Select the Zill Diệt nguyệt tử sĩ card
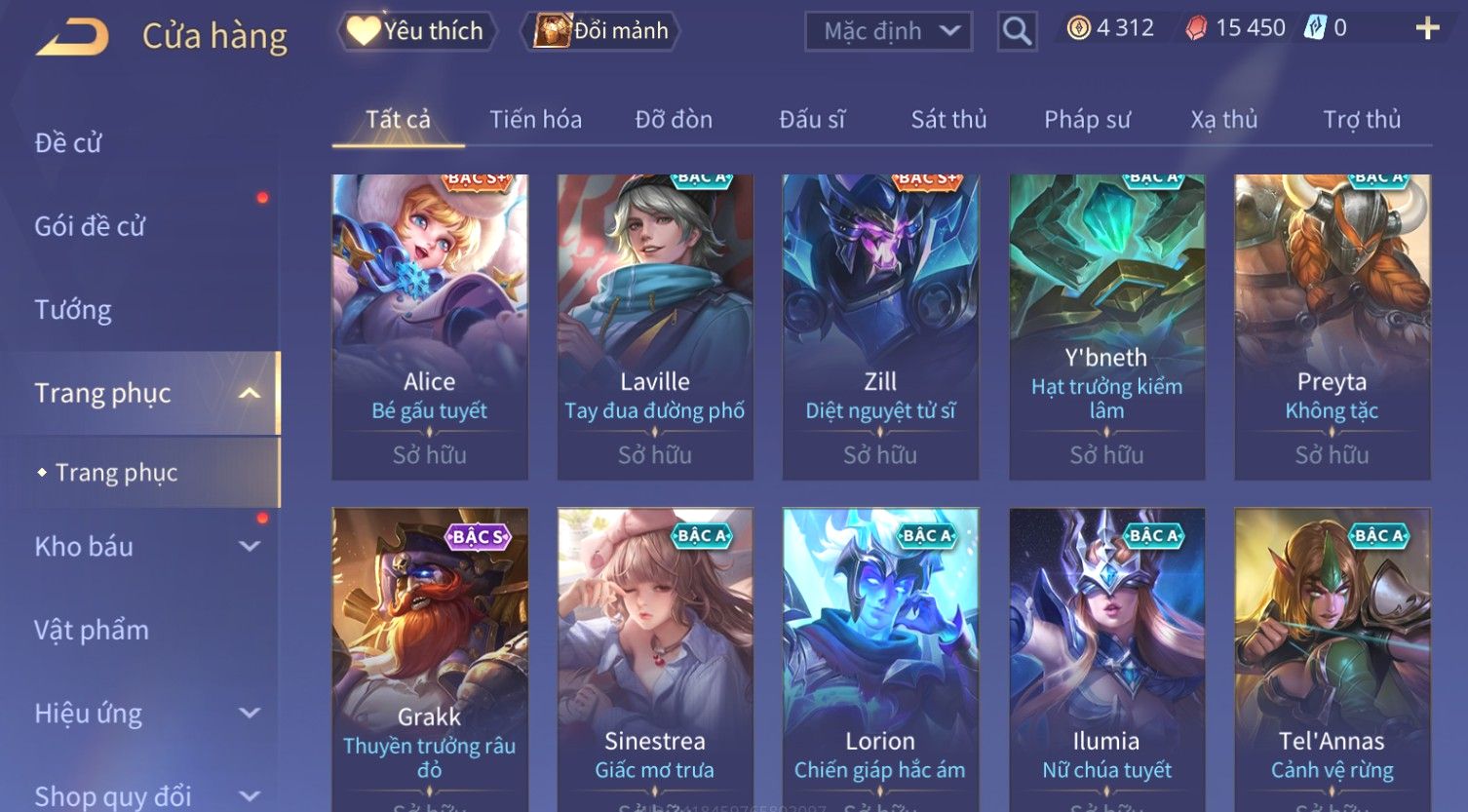 [880, 327]
